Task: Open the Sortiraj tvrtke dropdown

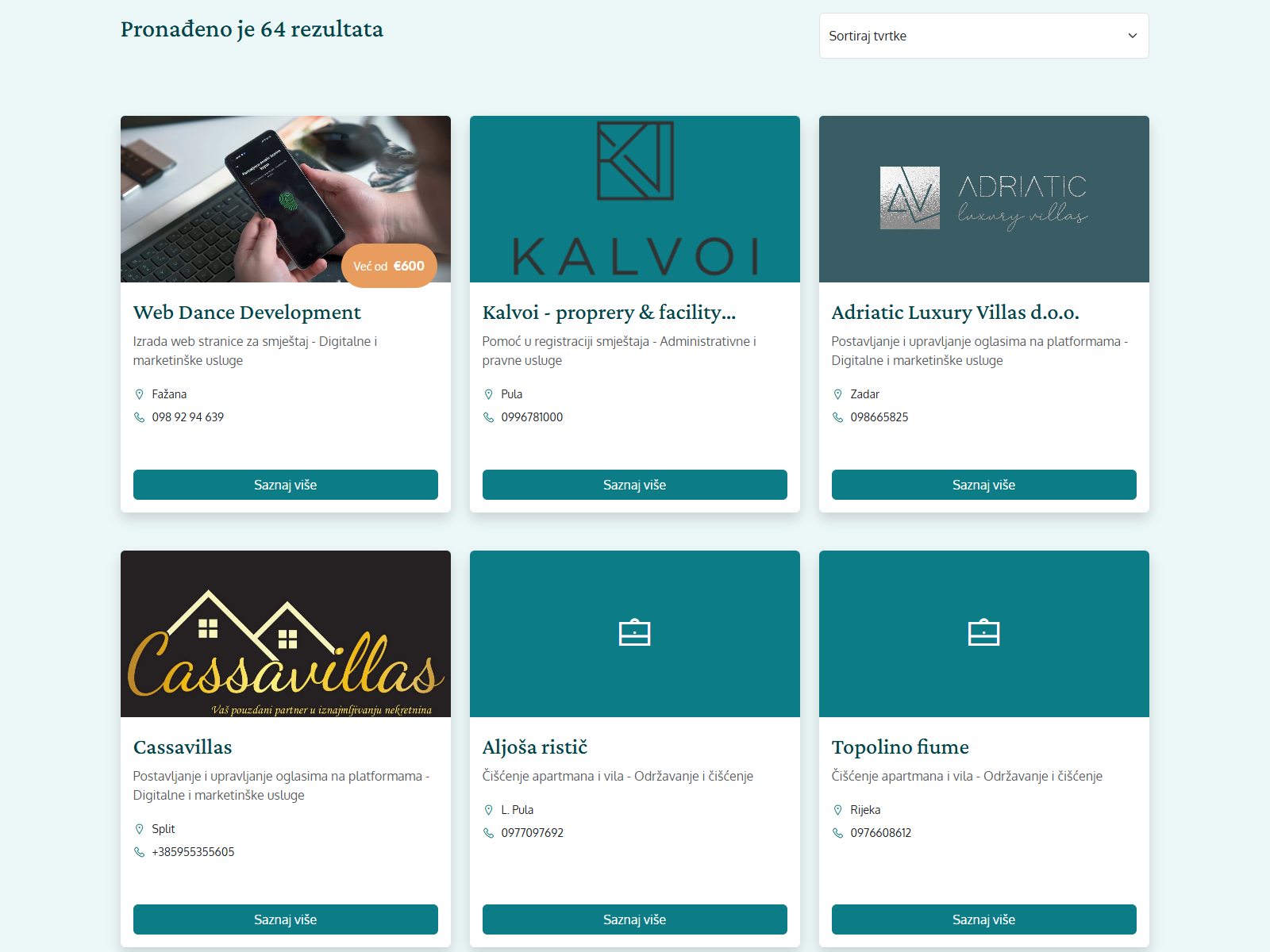Action: [983, 36]
